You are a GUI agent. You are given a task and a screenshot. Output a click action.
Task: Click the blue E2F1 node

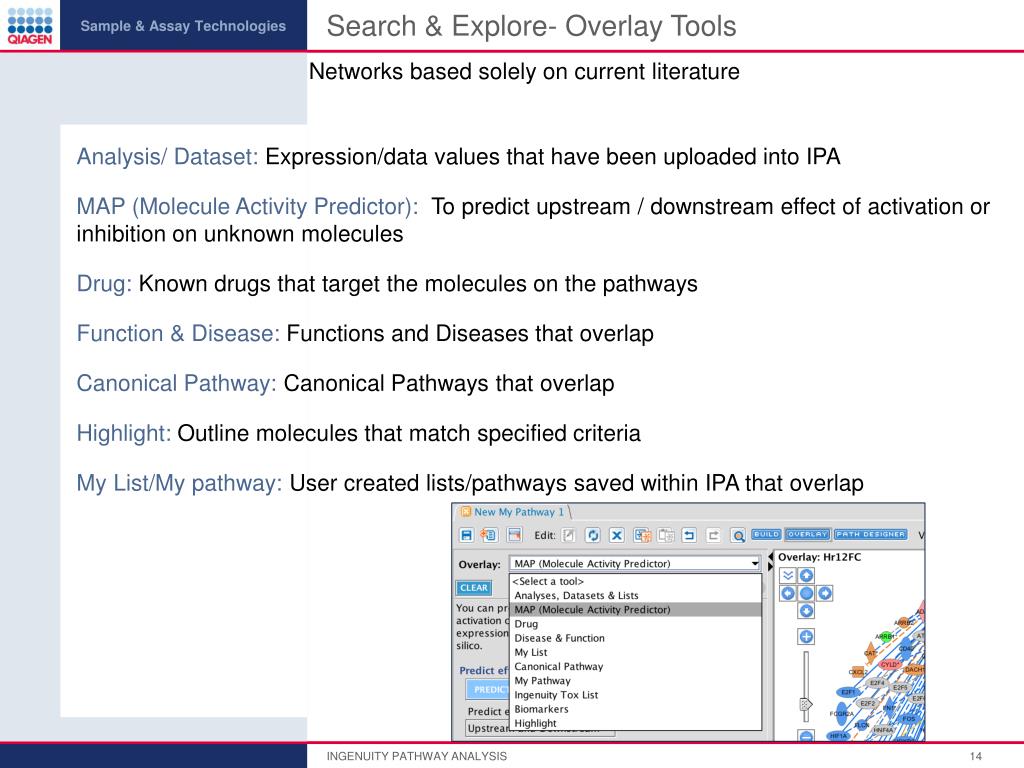click(x=848, y=692)
